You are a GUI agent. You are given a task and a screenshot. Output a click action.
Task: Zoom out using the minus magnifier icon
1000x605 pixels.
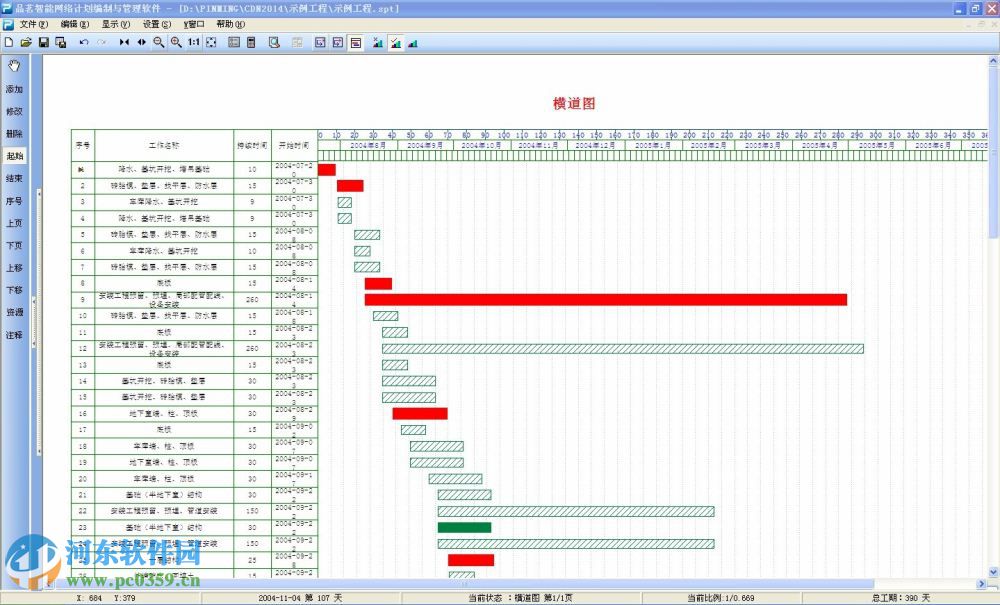[x=158, y=43]
